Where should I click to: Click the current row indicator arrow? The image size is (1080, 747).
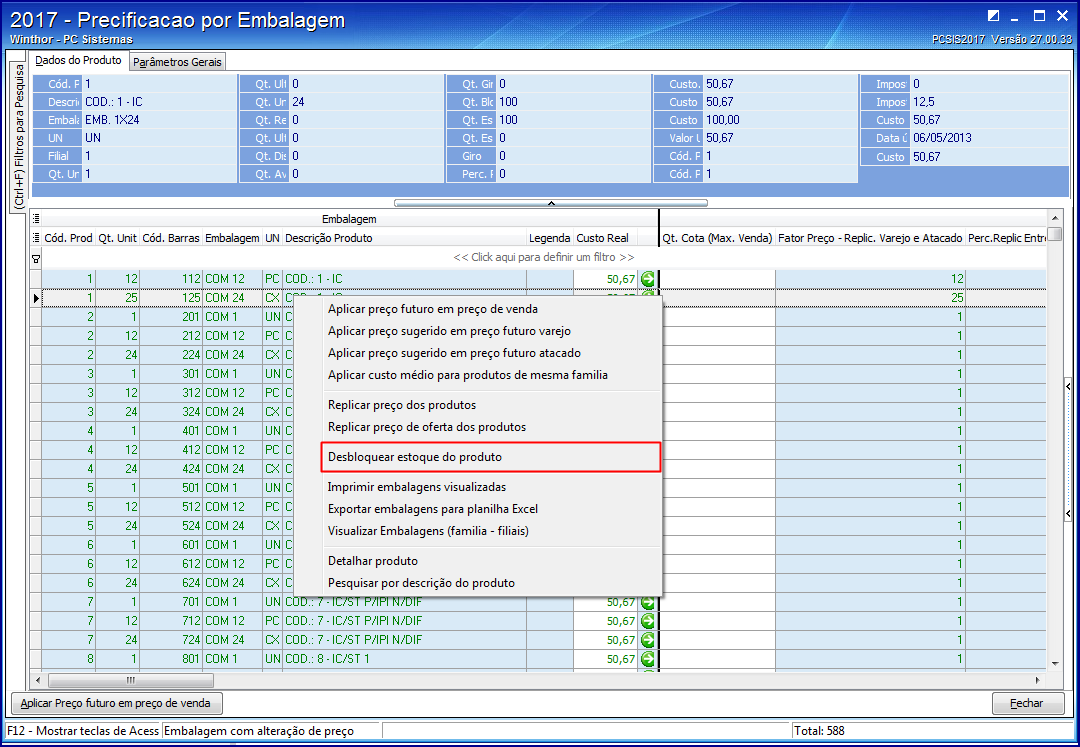(36, 298)
